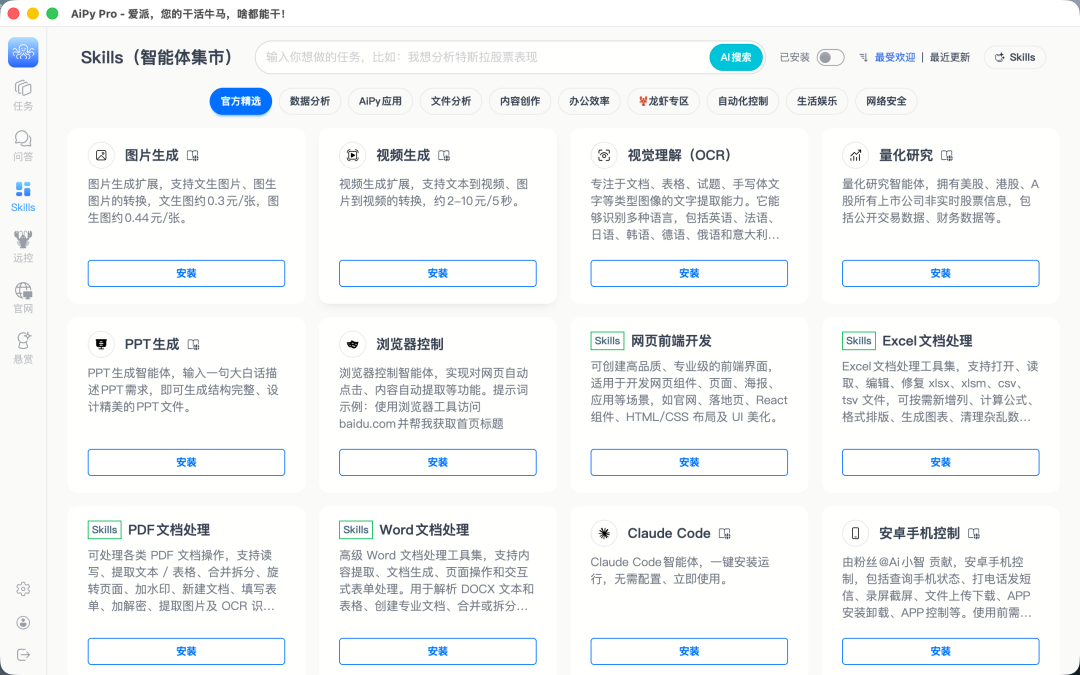Click the 浏览器控制 mask icon
The height and width of the screenshot is (675, 1080).
point(353,344)
